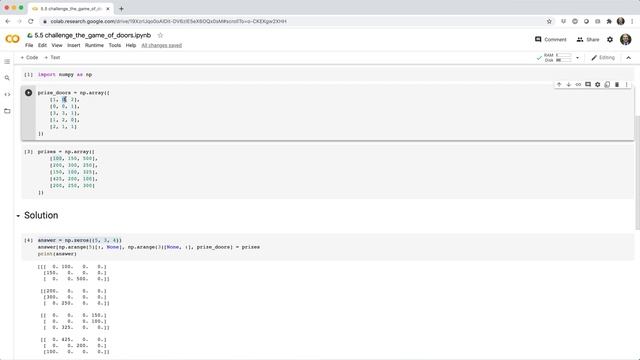
Task: Open the cell editor settings gear
Action: [598, 84]
